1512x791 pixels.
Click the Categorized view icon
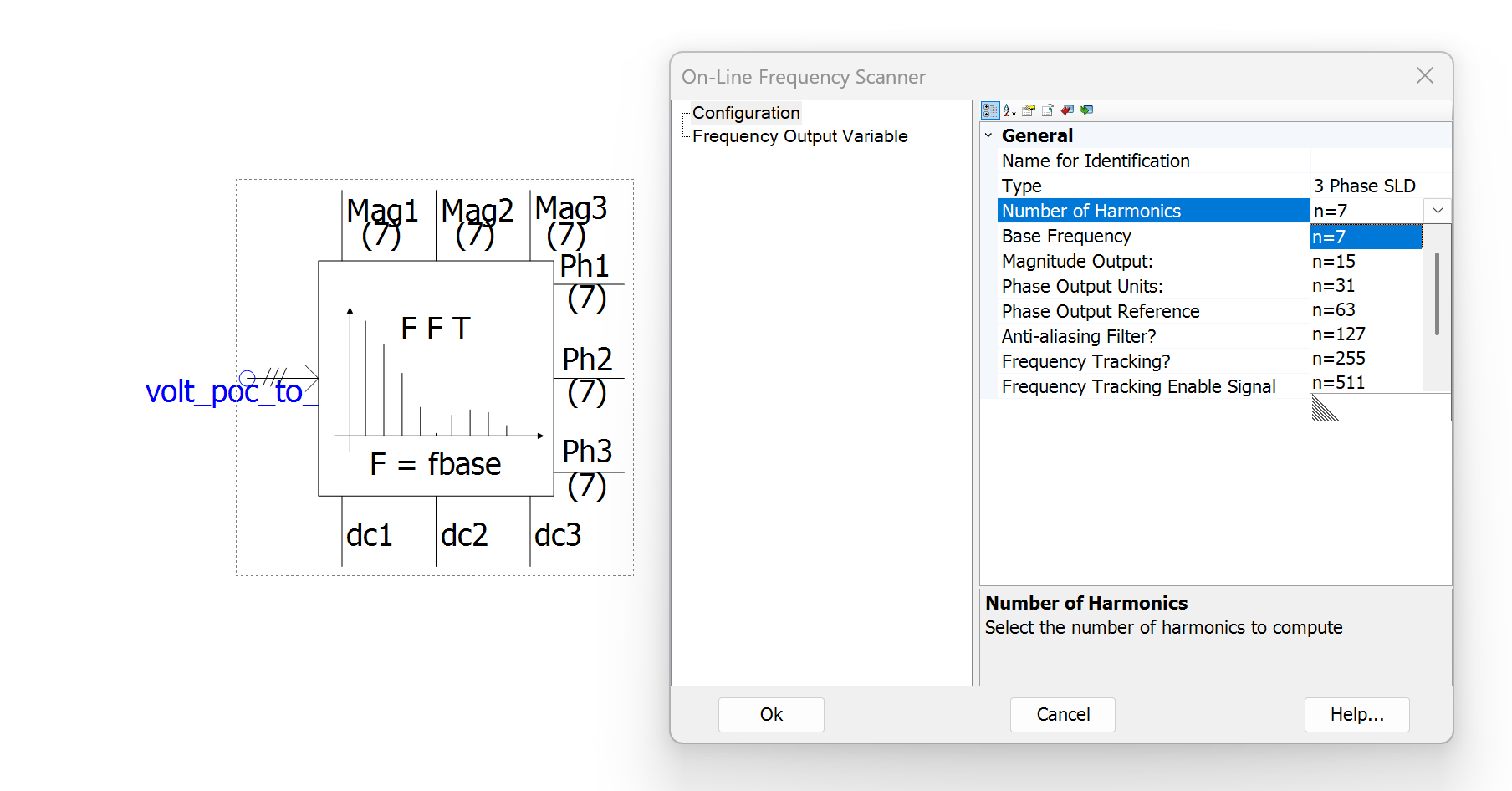point(990,110)
